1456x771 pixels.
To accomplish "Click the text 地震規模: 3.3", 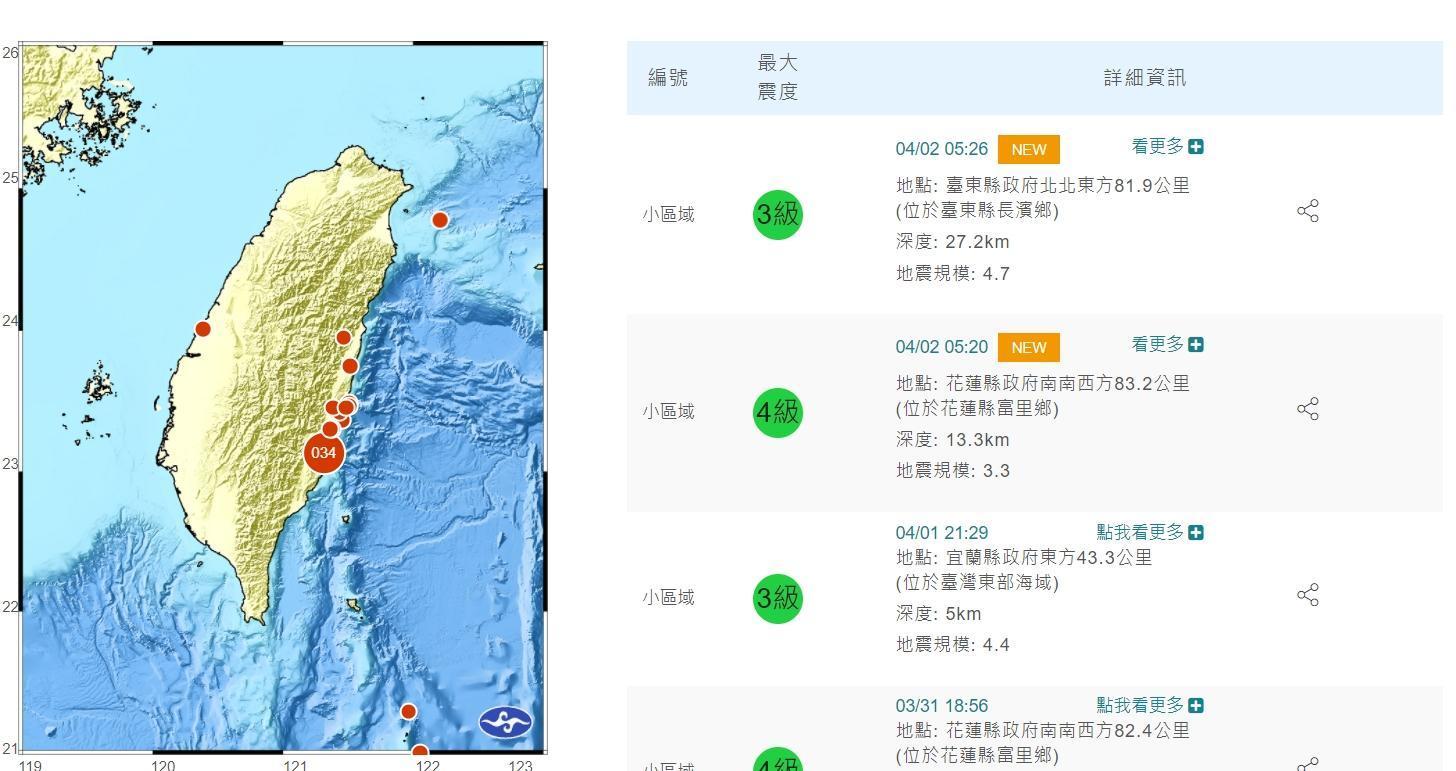I will [x=953, y=470].
